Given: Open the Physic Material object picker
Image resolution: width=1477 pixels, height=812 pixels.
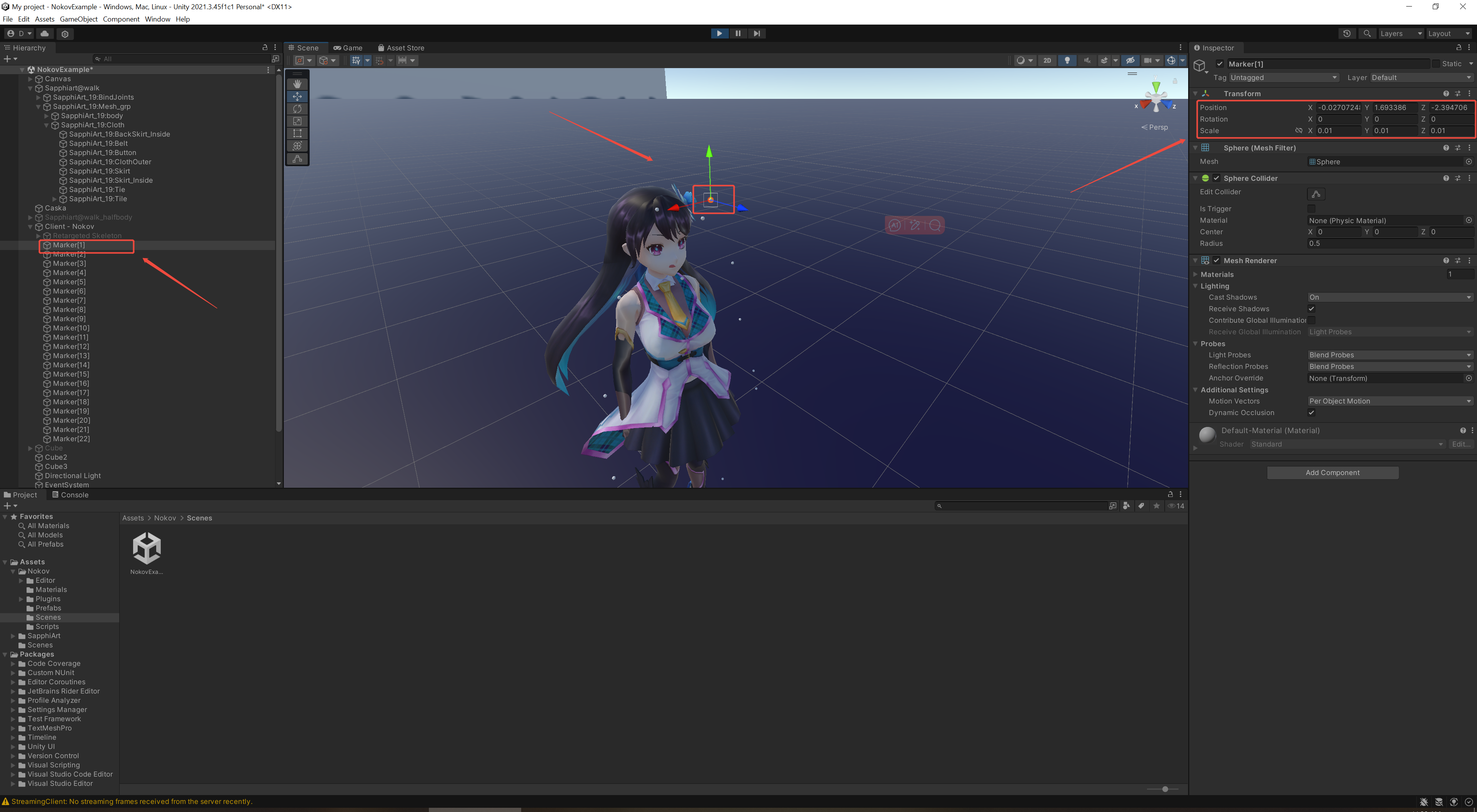Looking at the screenshot, I should 1469,220.
